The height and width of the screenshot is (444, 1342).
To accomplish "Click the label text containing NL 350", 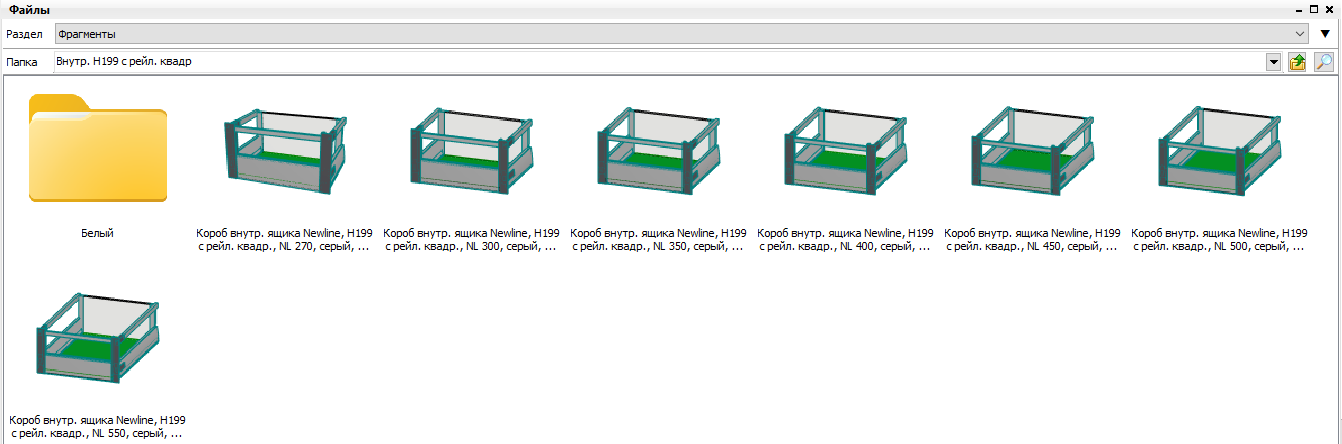I will (x=659, y=240).
